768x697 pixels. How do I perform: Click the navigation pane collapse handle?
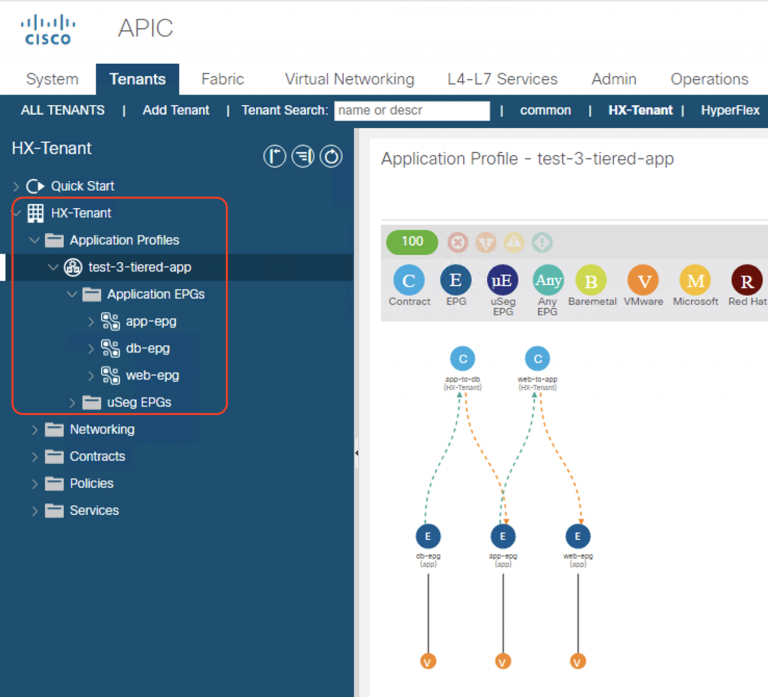coord(357,453)
